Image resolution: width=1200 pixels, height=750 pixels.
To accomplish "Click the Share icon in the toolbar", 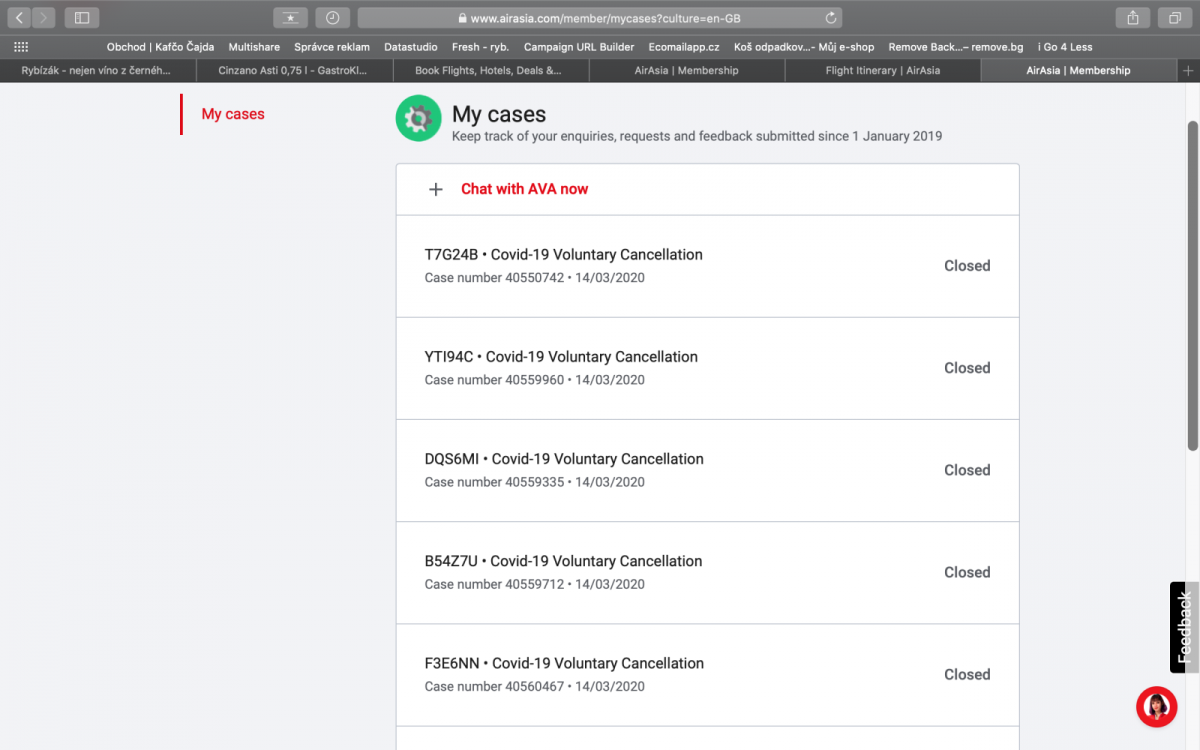I will pos(1132,18).
